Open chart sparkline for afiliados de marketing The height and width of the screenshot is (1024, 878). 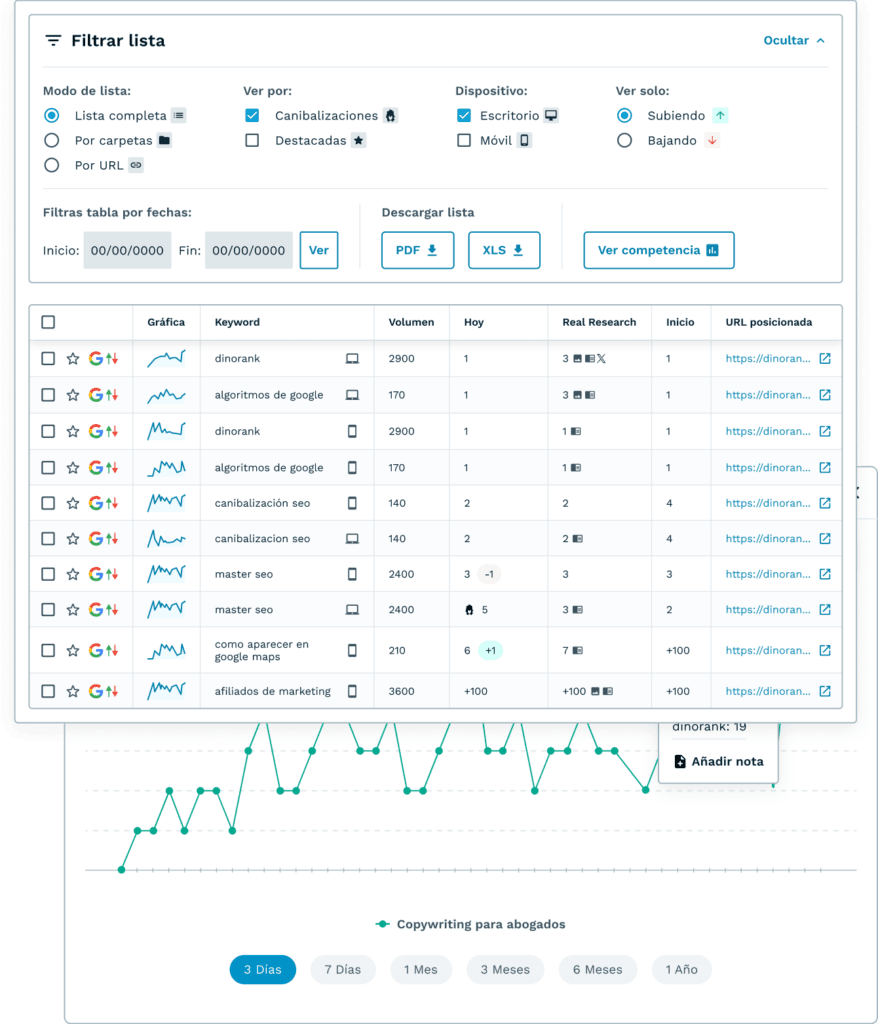pyautogui.click(x=166, y=691)
